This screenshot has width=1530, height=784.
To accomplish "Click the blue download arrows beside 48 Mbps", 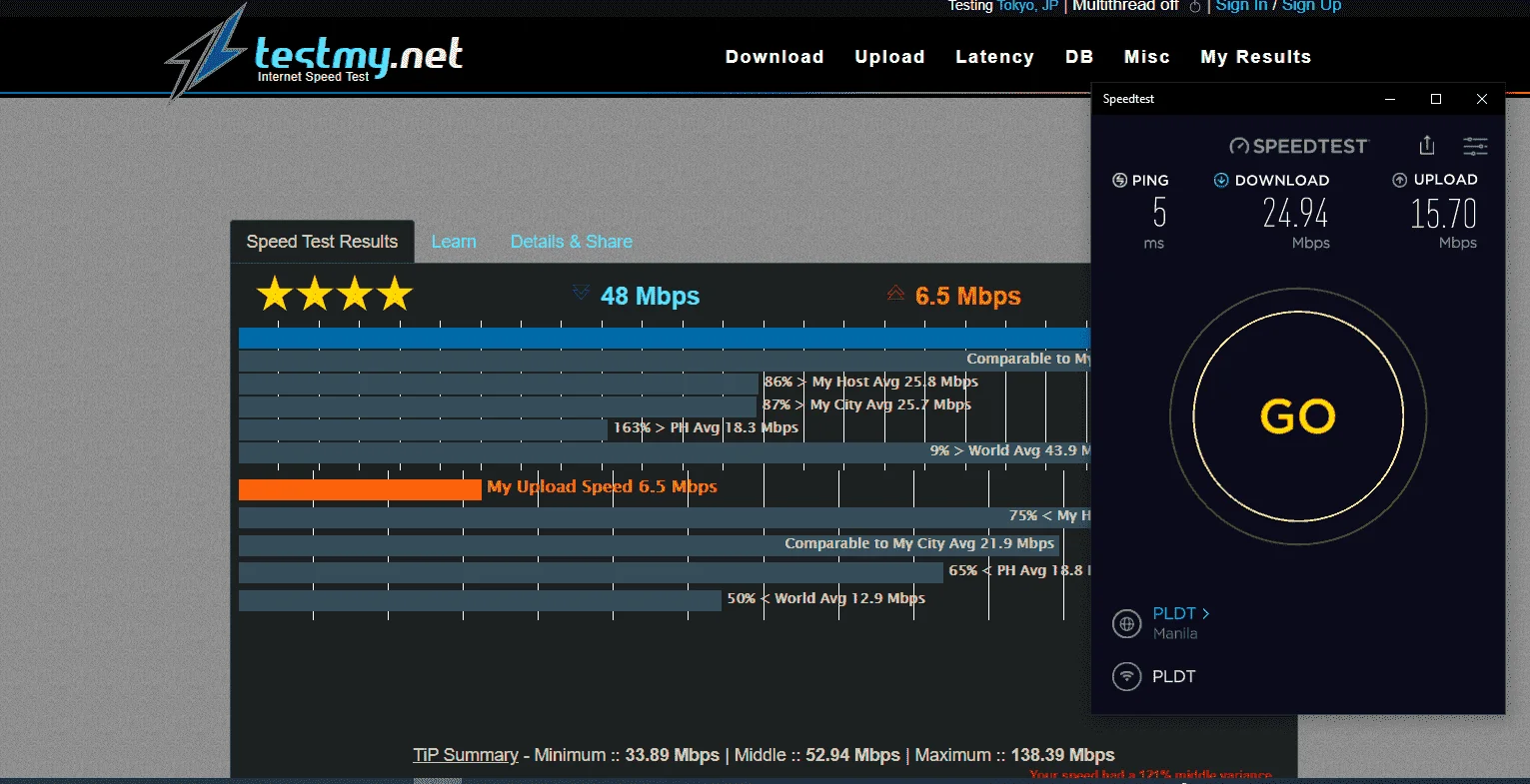I will click(581, 292).
